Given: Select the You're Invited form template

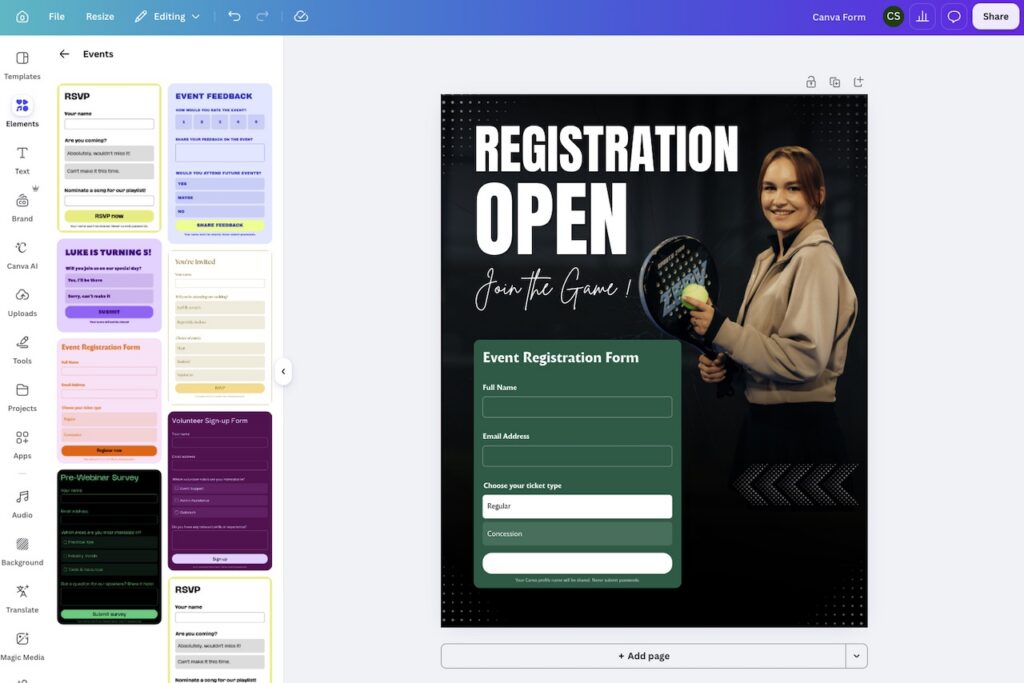Looking at the screenshot, I should [220, 328].
